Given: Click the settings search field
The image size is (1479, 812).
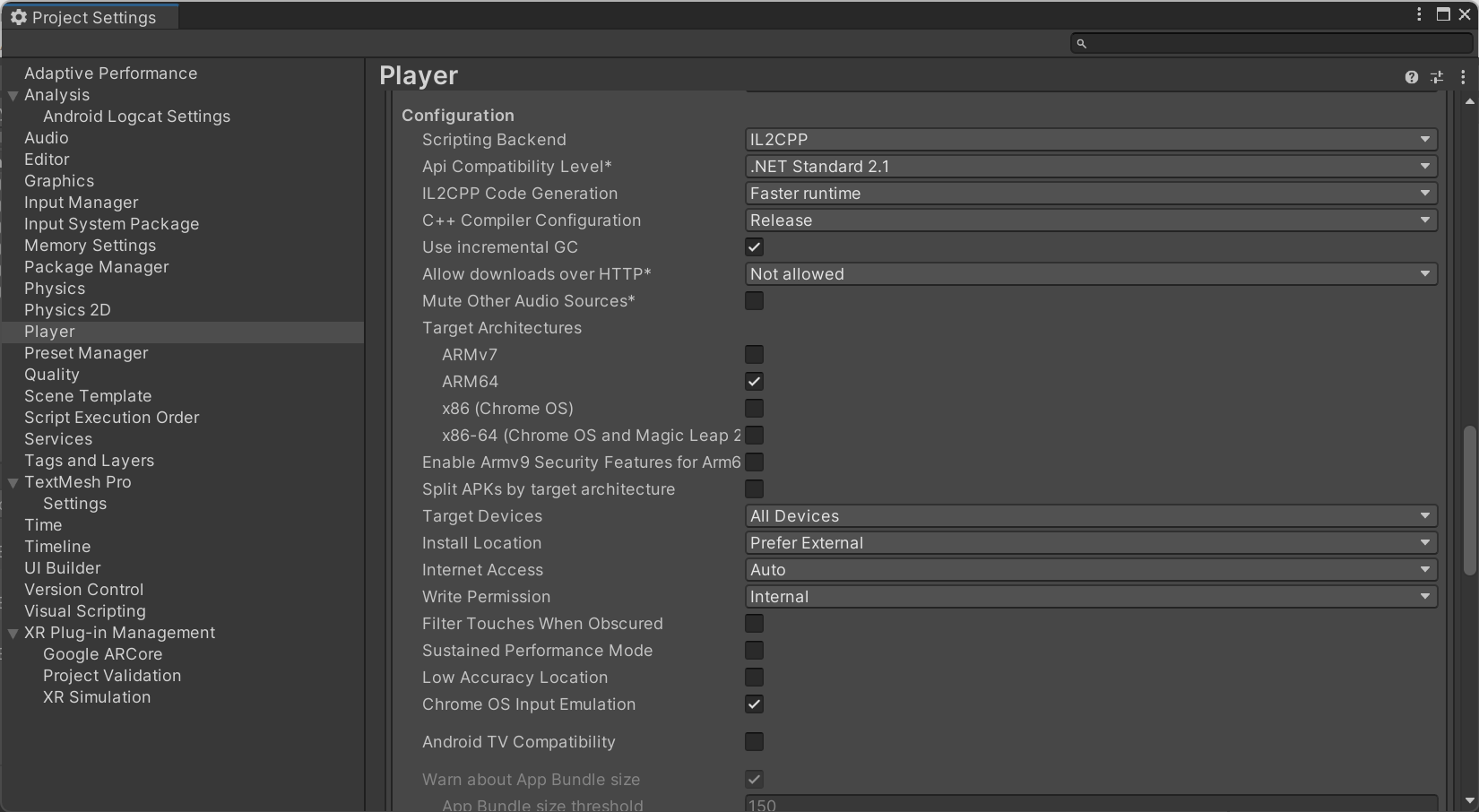Looking at the screenshot, I should [1273, 43].
